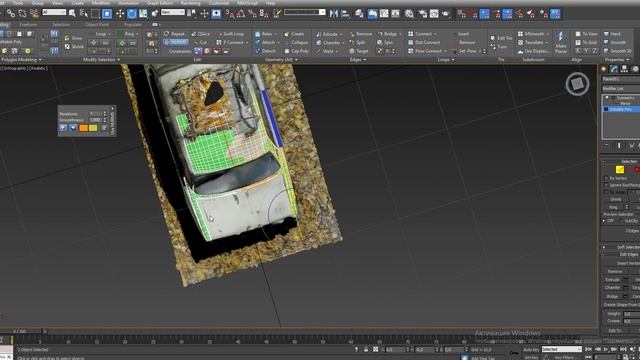Open the Populate ribbon tab

(133, 24)
